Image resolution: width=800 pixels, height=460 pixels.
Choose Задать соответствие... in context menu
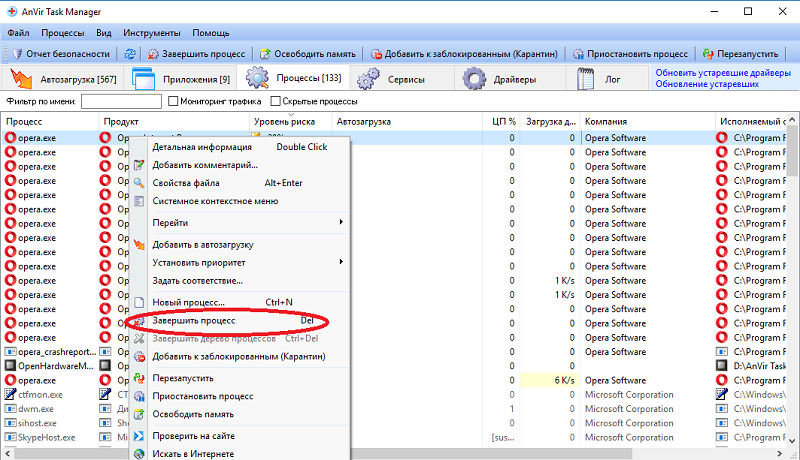240,280
